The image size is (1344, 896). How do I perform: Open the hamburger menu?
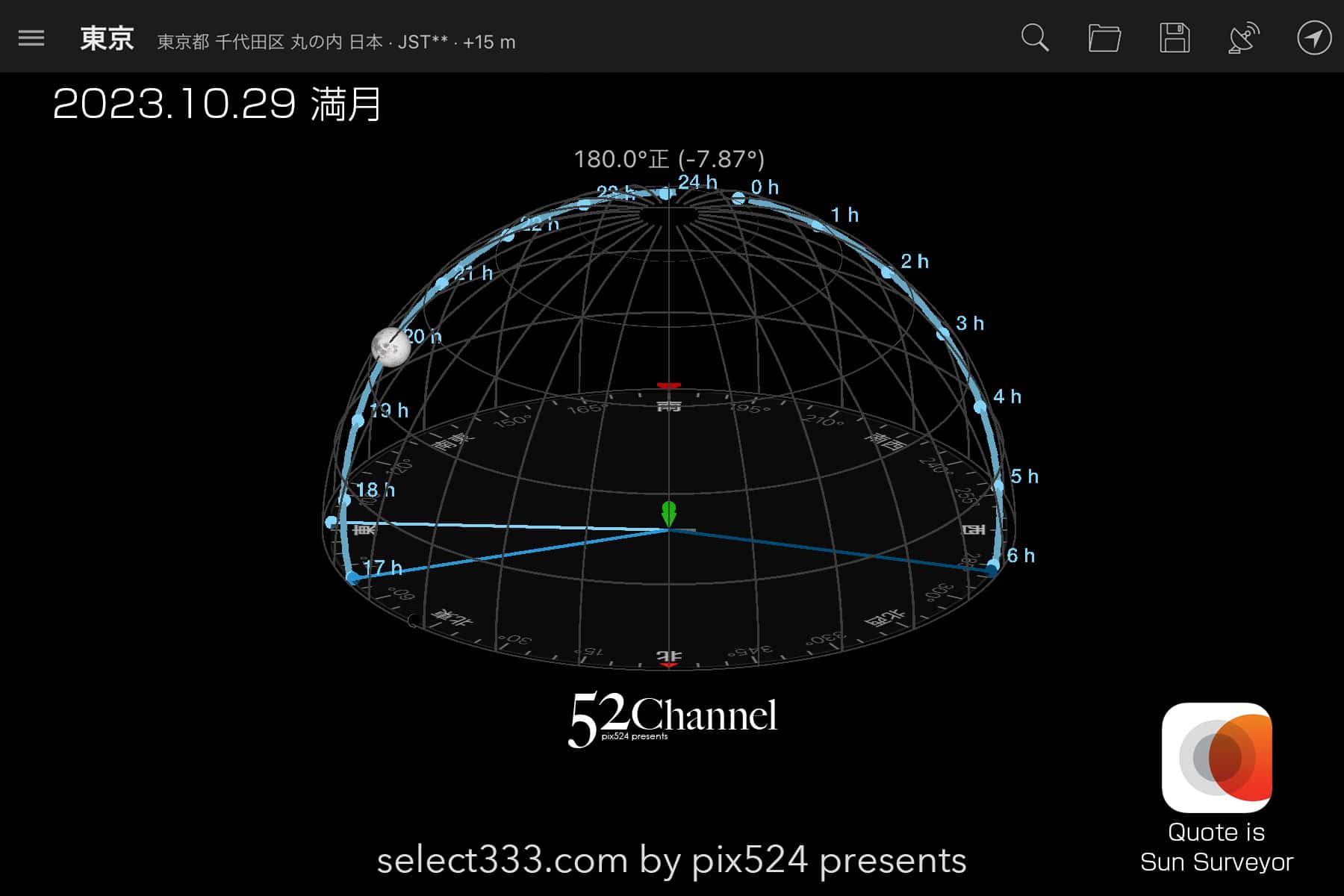[x=31, y=38]
